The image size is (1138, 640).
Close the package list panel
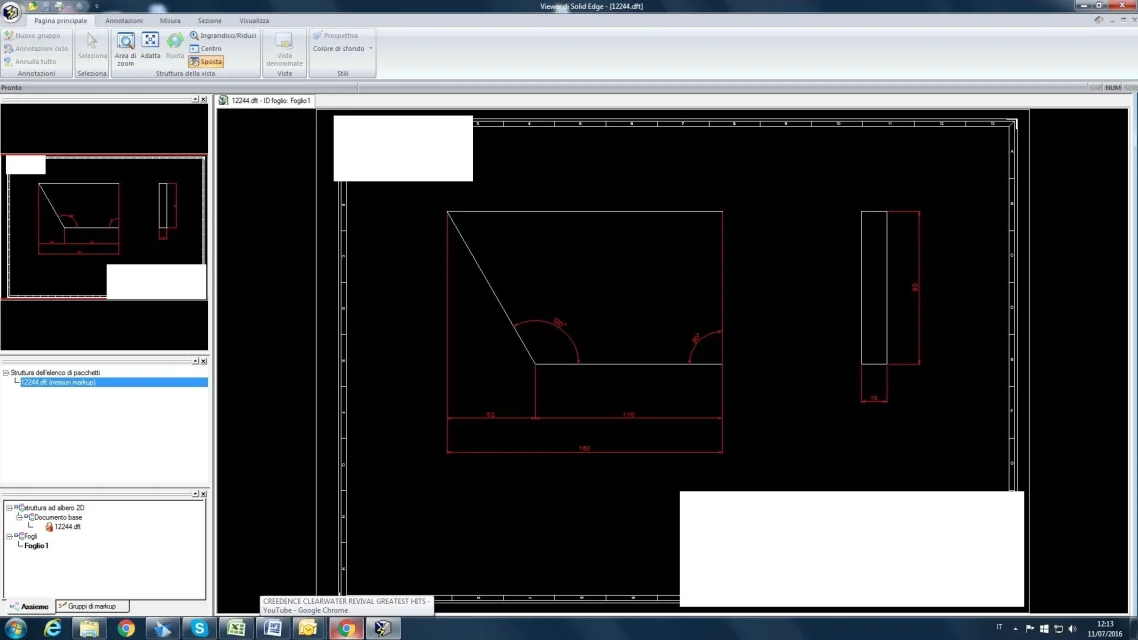[x=203, y=361]
